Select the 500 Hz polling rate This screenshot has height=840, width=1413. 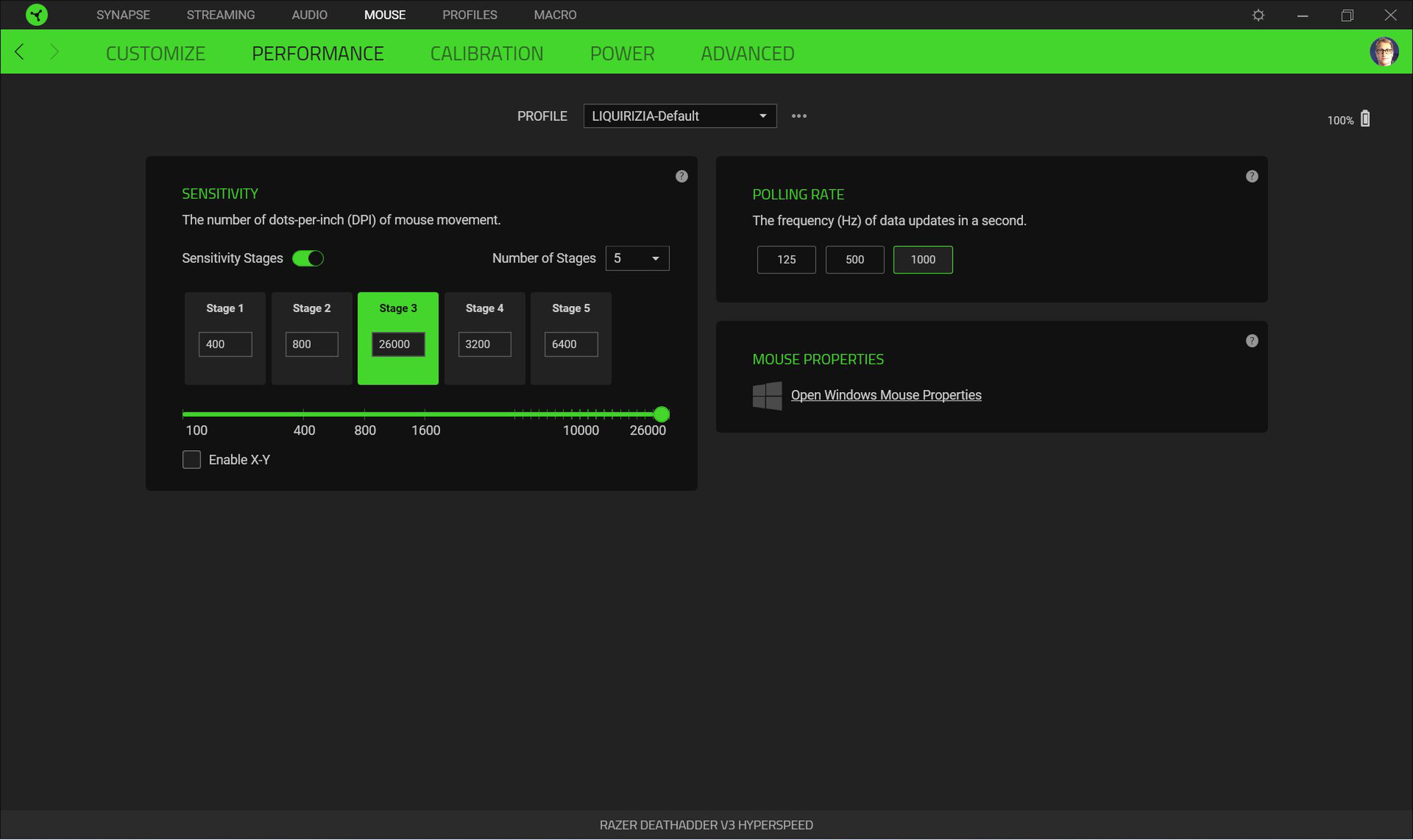854,259
